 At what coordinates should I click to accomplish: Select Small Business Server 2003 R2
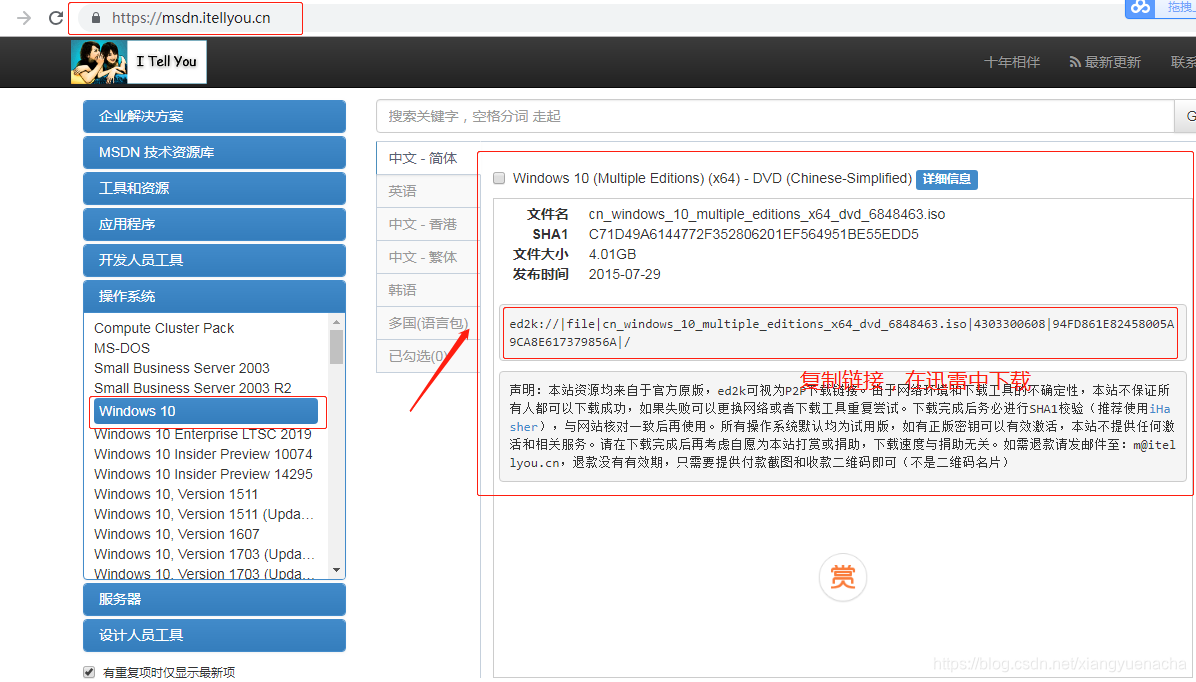click(x=192, y=388)
